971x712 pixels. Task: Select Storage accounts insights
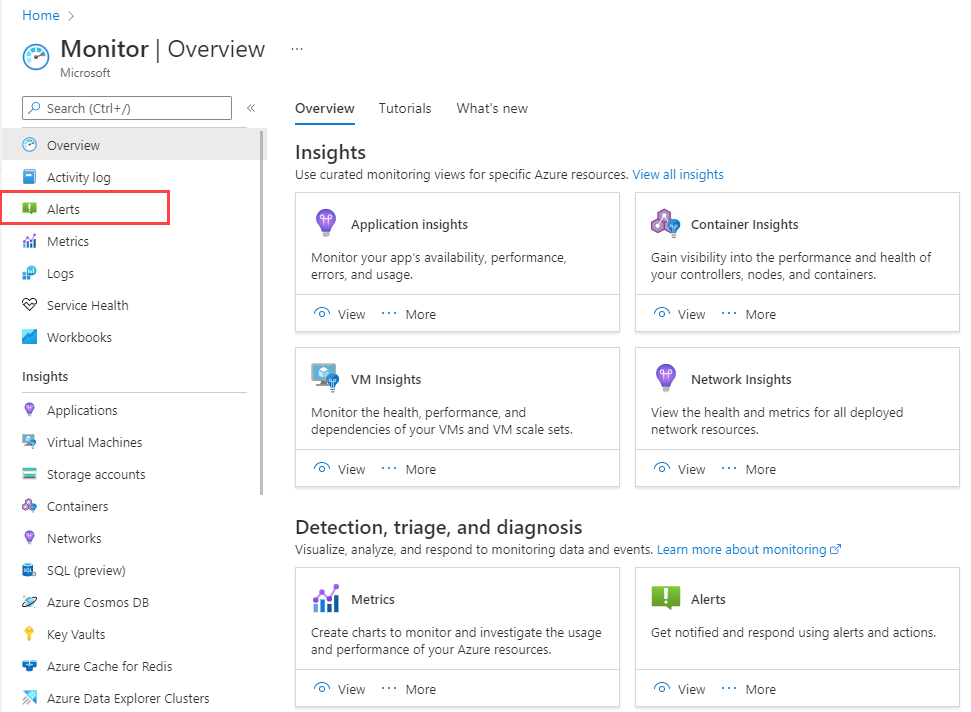click(97, 474)
